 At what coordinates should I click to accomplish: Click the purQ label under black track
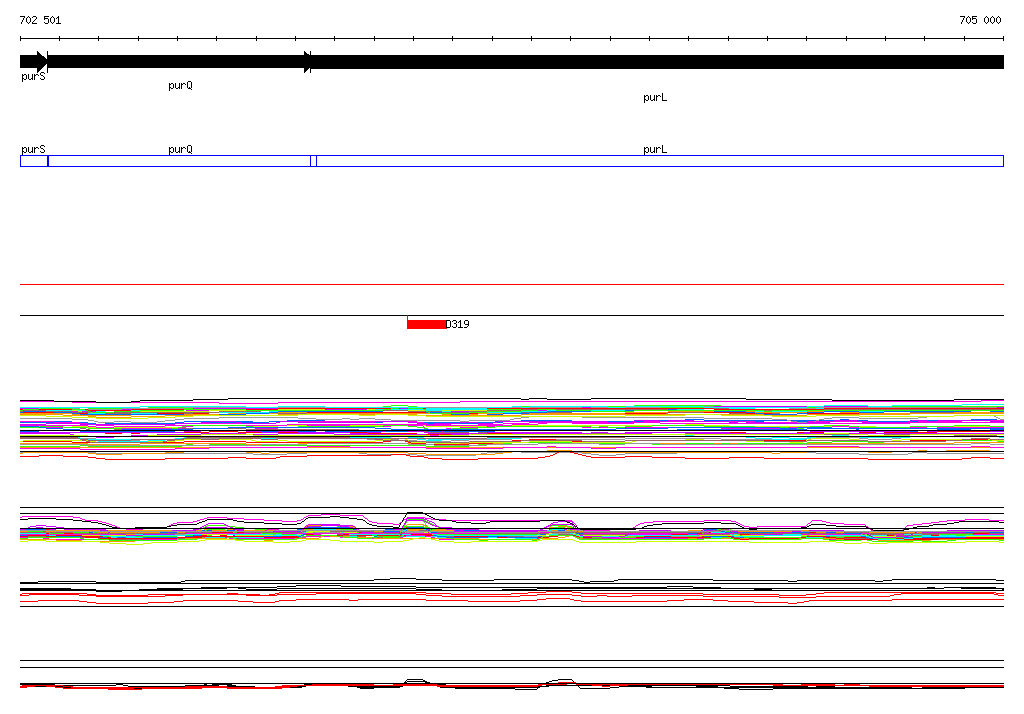point(180,86)
